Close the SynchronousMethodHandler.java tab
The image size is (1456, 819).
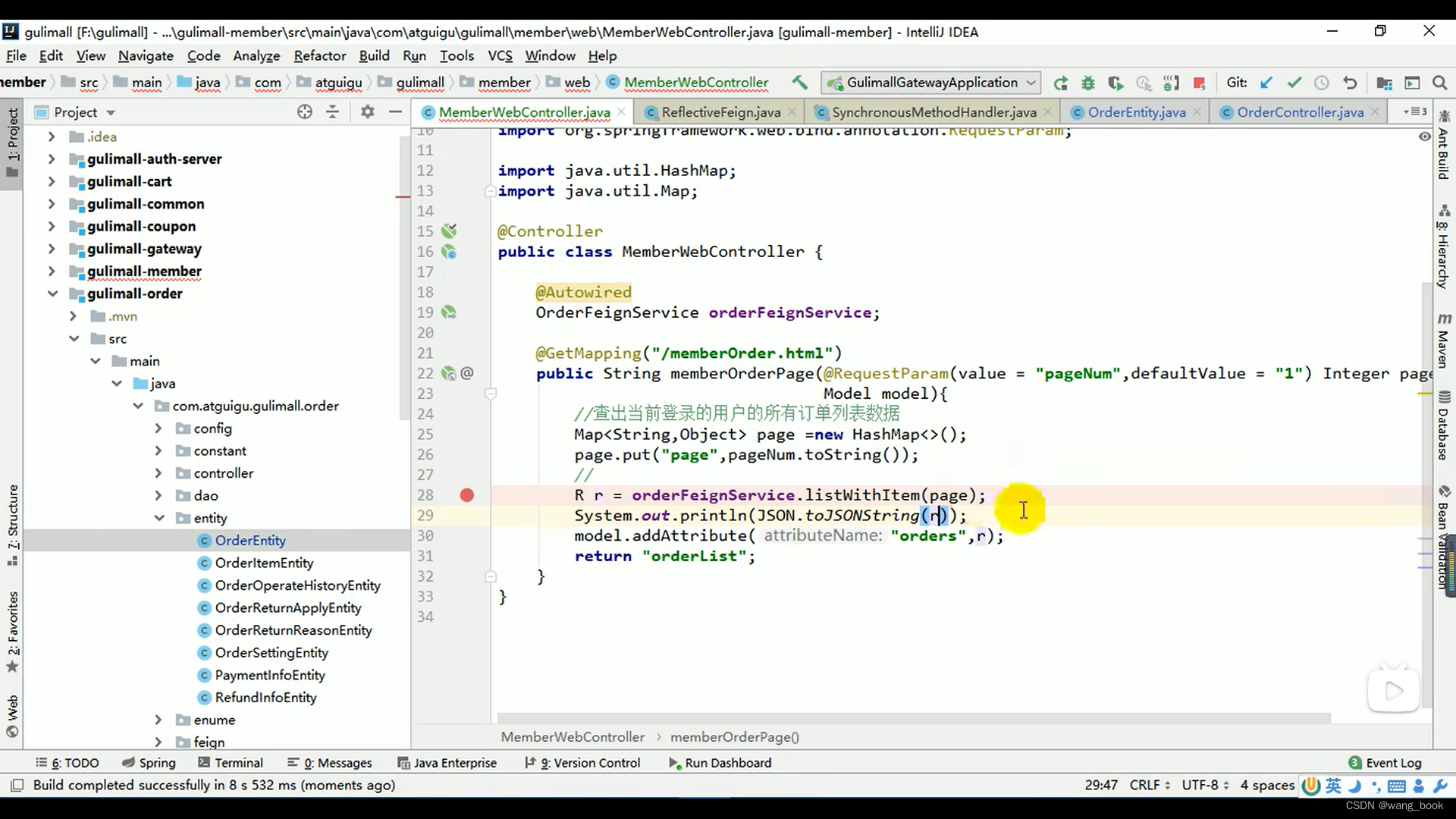(1047, 111)
